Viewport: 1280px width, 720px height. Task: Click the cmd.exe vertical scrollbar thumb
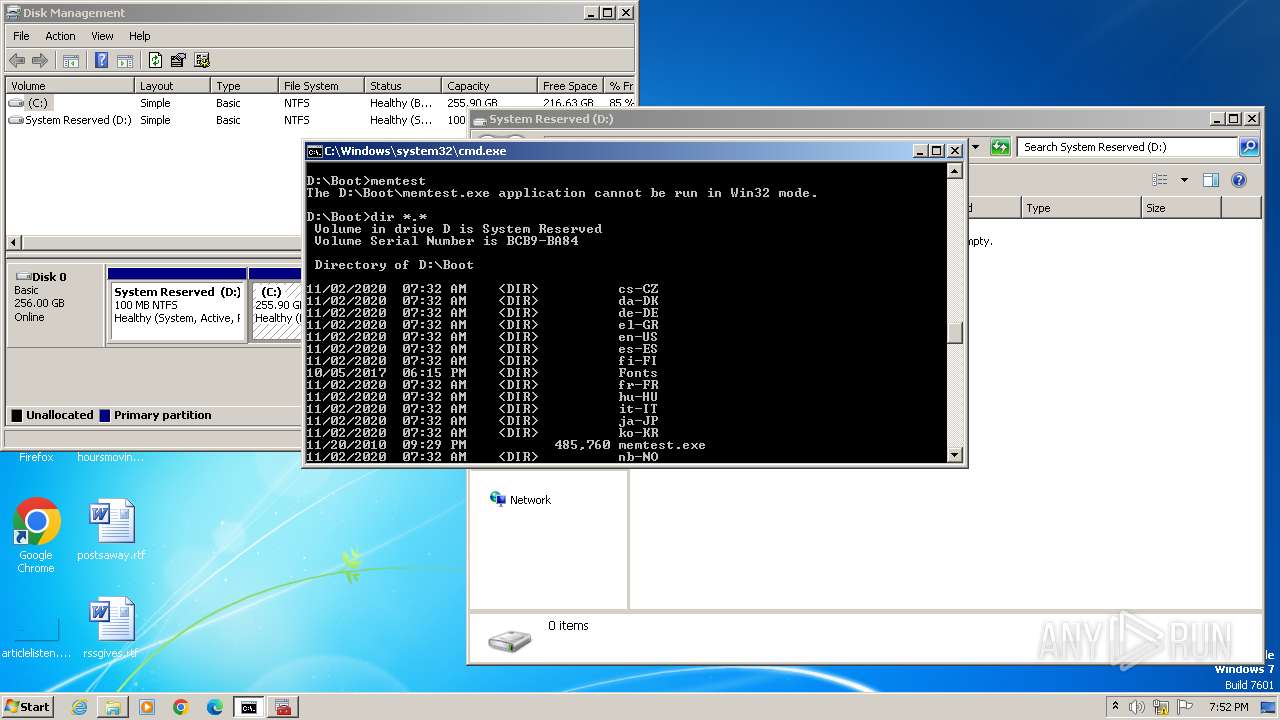(x=954, y=333)
